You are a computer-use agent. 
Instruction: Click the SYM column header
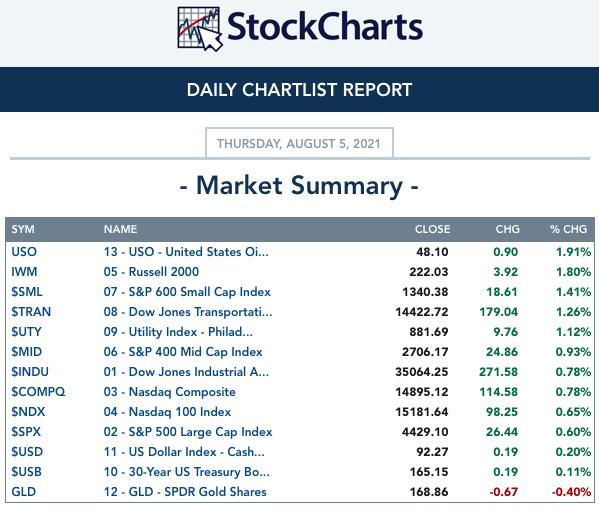click(x=23, y=229)
